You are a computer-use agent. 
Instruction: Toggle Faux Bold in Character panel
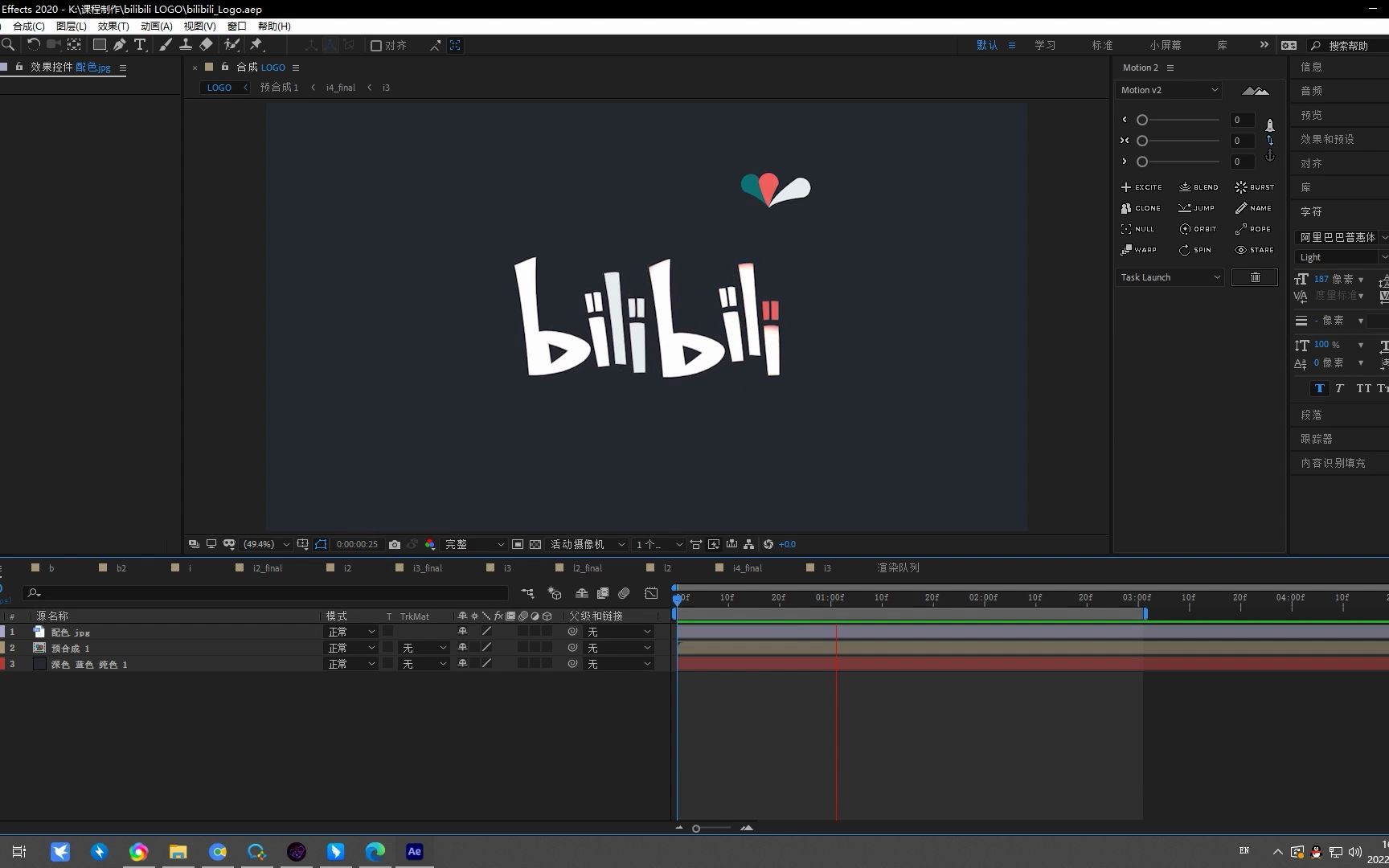pos(1319,388)
